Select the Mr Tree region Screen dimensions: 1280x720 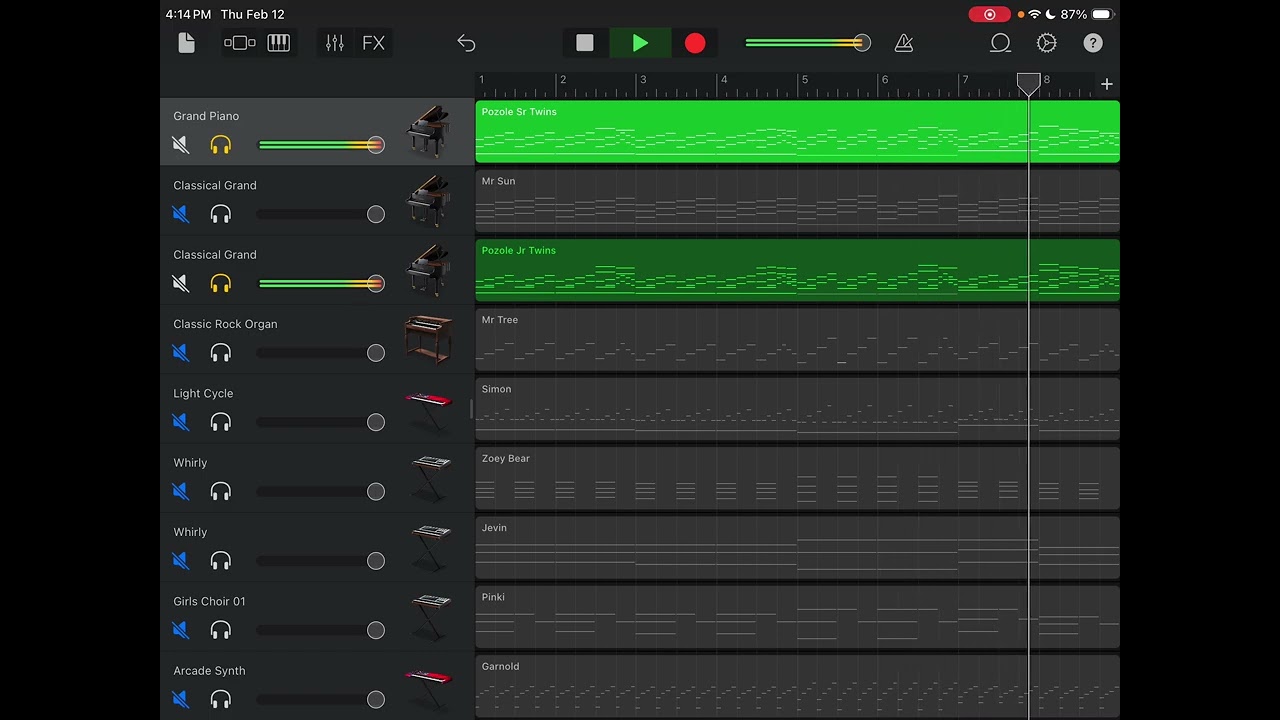[797, 339]
